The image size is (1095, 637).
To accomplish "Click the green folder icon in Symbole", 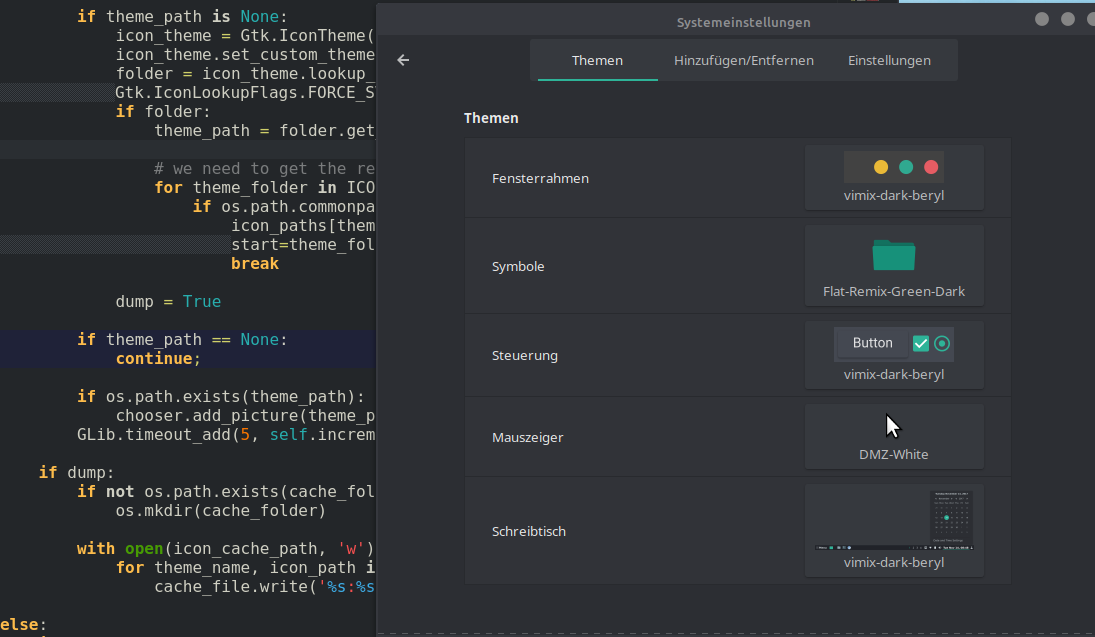I will (894, 255).
